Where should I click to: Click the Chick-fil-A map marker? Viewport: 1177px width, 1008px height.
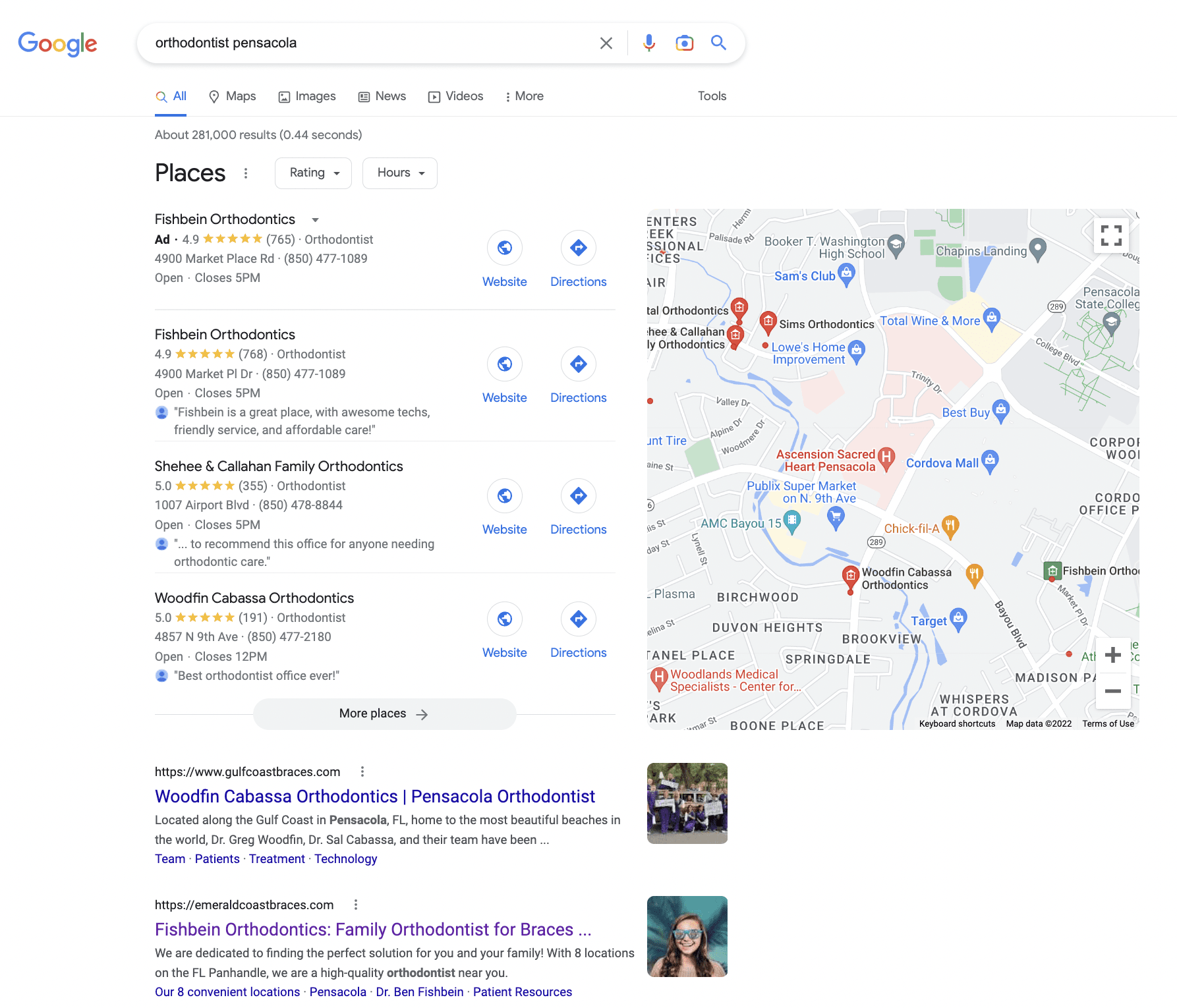click(950, 527)
